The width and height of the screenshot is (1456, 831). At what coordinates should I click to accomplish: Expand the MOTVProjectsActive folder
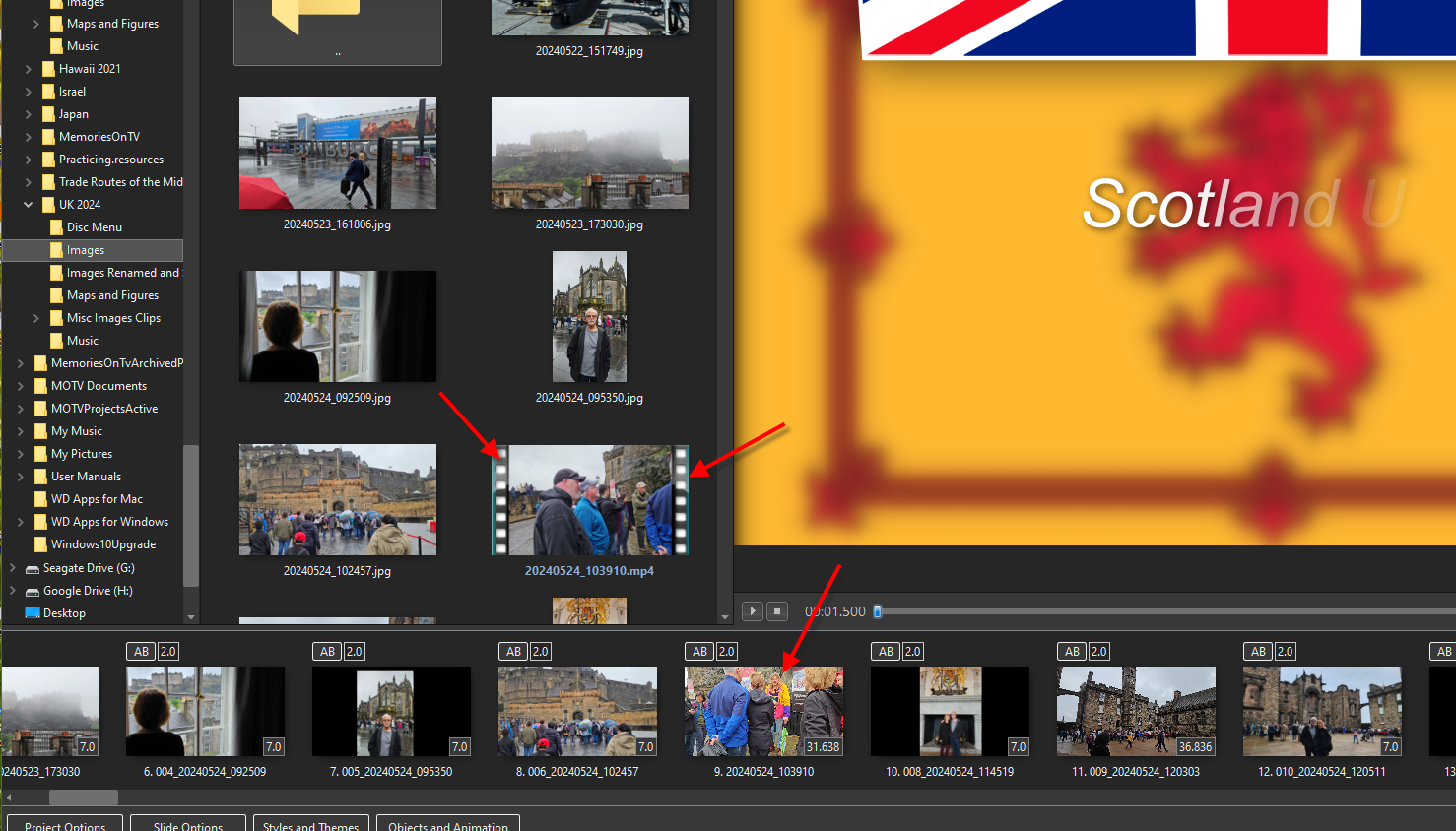pyautogui.click(x=21, y=409)
